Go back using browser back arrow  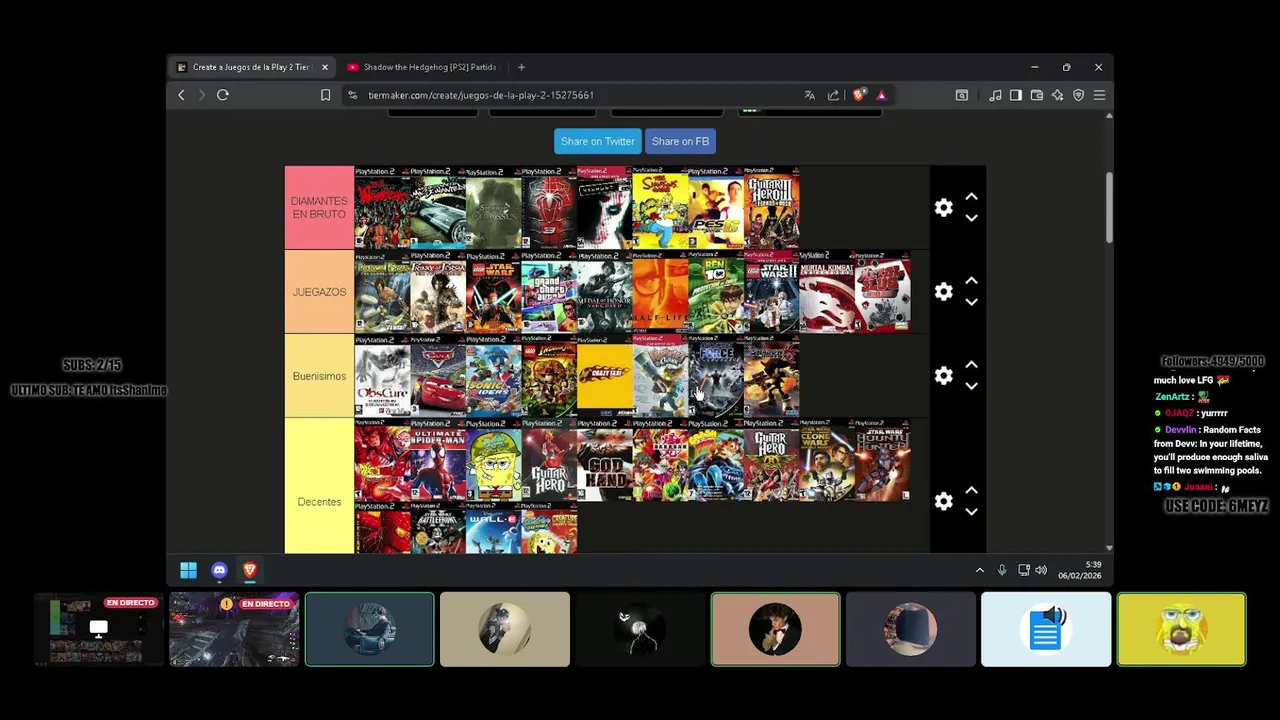click(x=181, y=95)
